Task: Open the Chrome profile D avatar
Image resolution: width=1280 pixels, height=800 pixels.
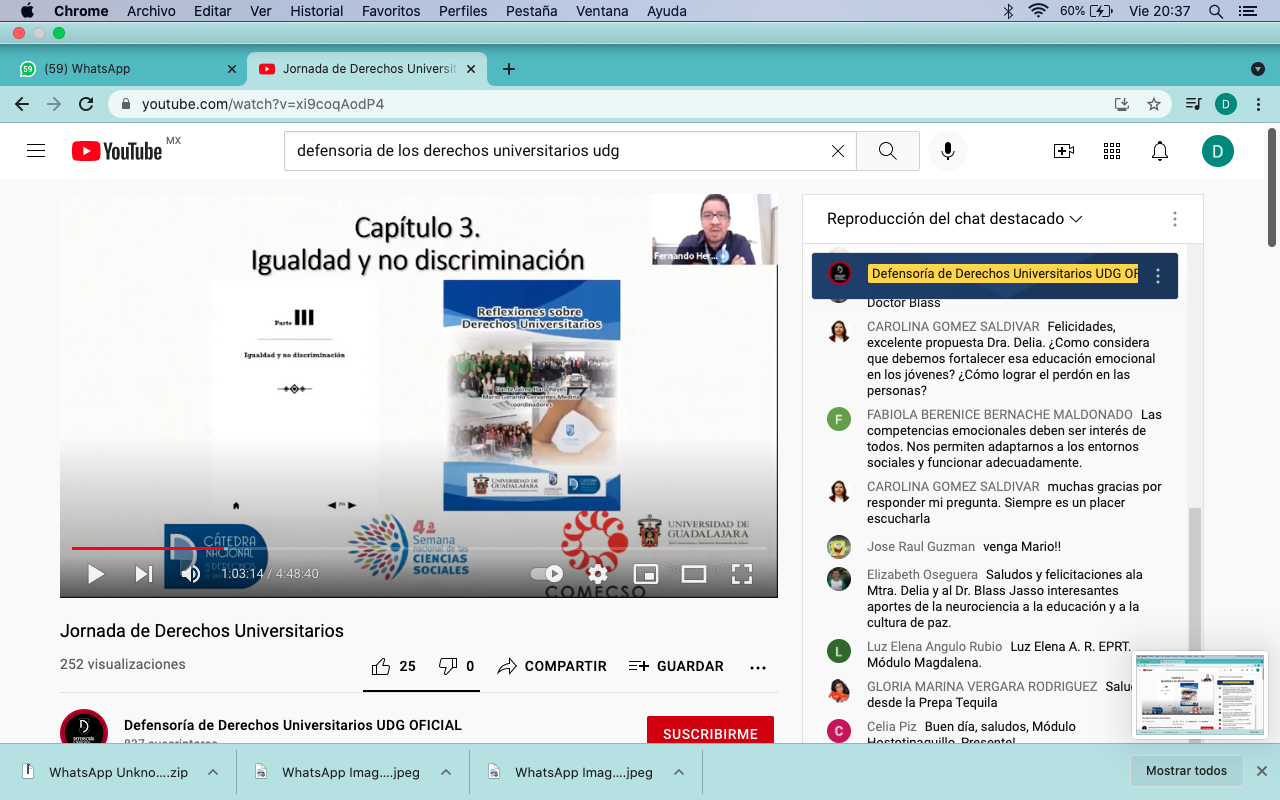Action: tap(1226, 104)
